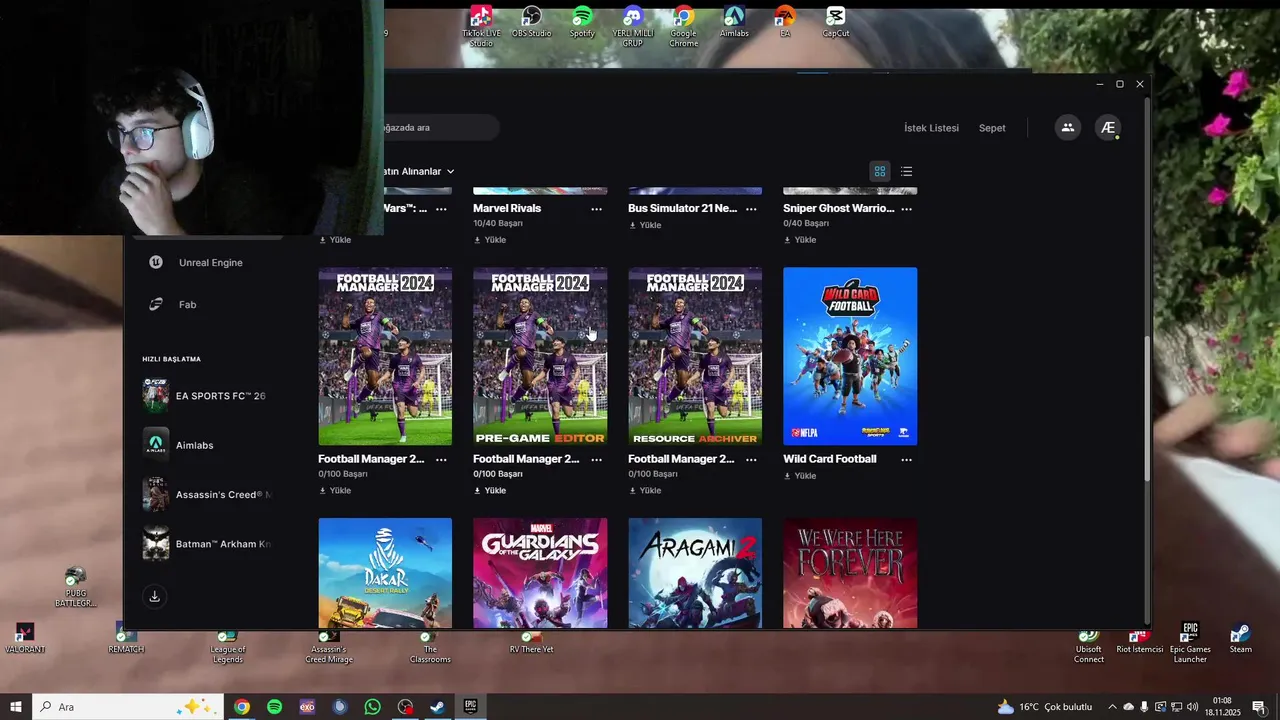The image size is (1280, 720).
Task: Open Marvel Rivals three-dot options menu
Action: pos(597,209)
